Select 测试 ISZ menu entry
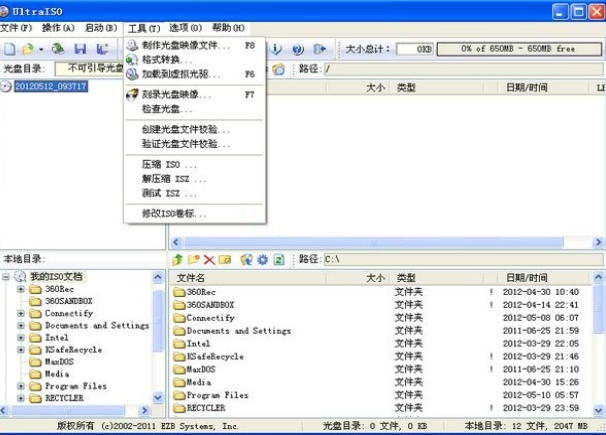This screenshot has height=435, width=606. coord(194,193)
